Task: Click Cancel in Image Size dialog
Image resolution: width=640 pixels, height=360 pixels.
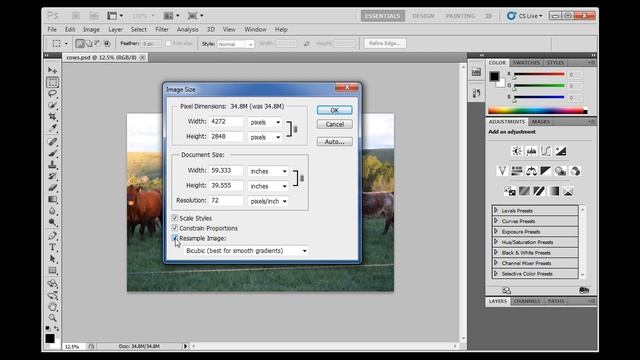Action: 334,124
